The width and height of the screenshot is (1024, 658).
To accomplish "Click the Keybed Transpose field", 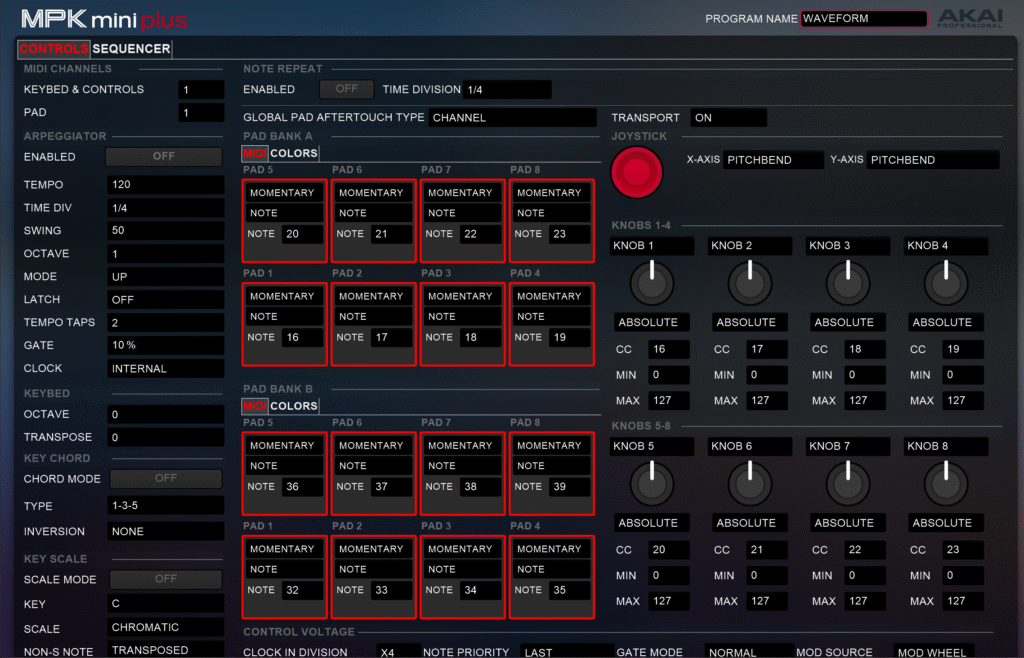I will 166,437.
